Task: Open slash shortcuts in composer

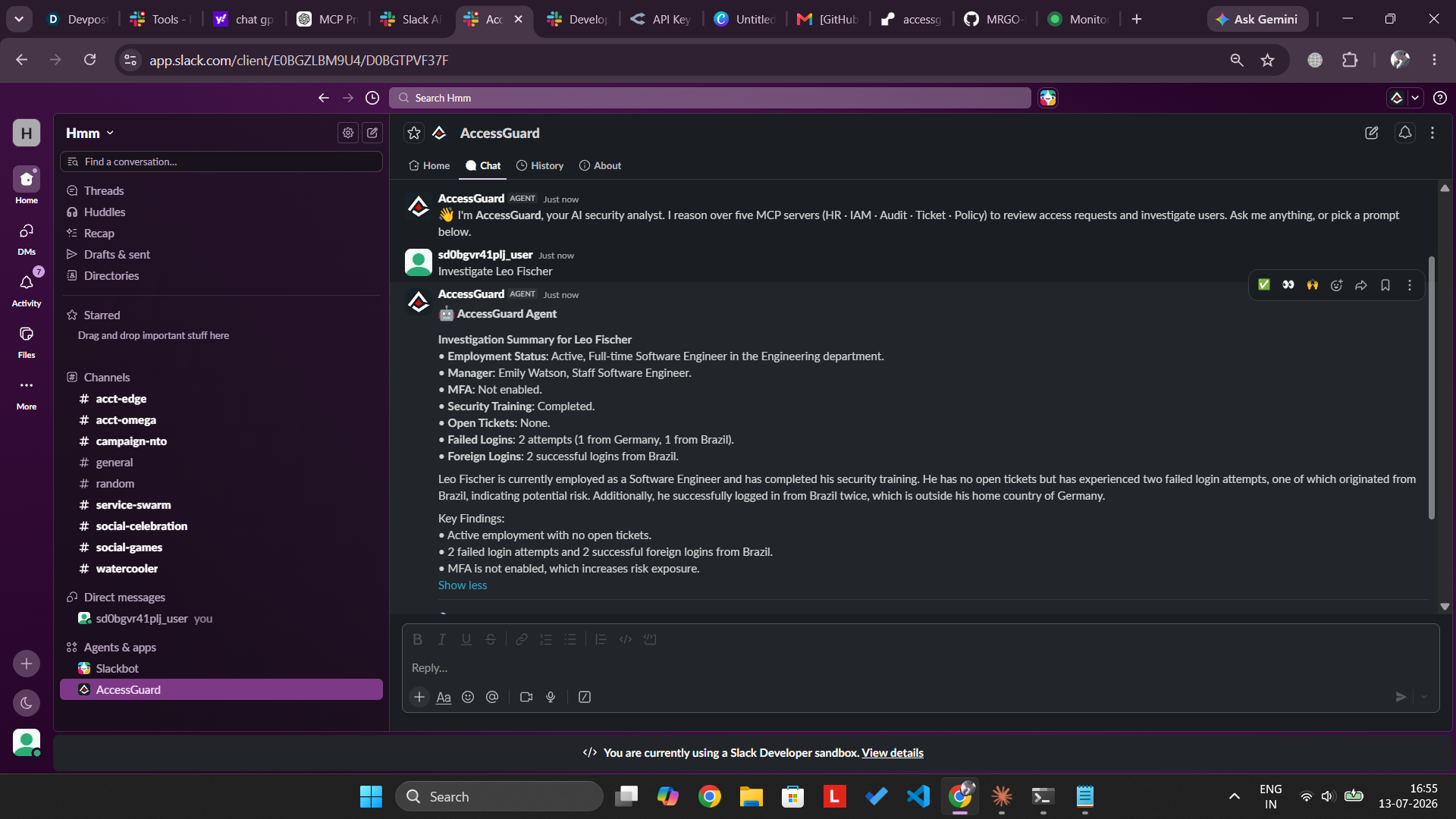Action: pyautogui.click(x=585, y=697)
